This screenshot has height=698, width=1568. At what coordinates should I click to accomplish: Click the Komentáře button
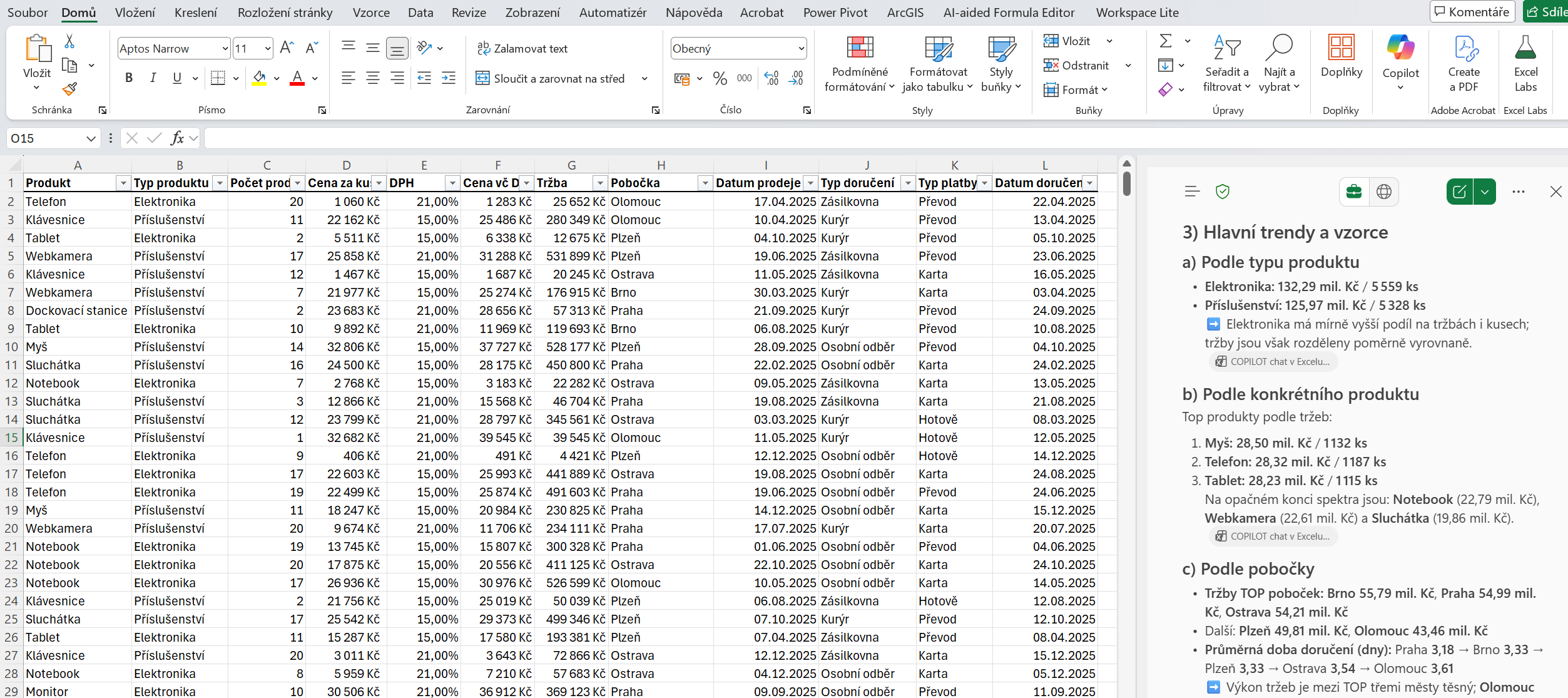(1472, 11)
